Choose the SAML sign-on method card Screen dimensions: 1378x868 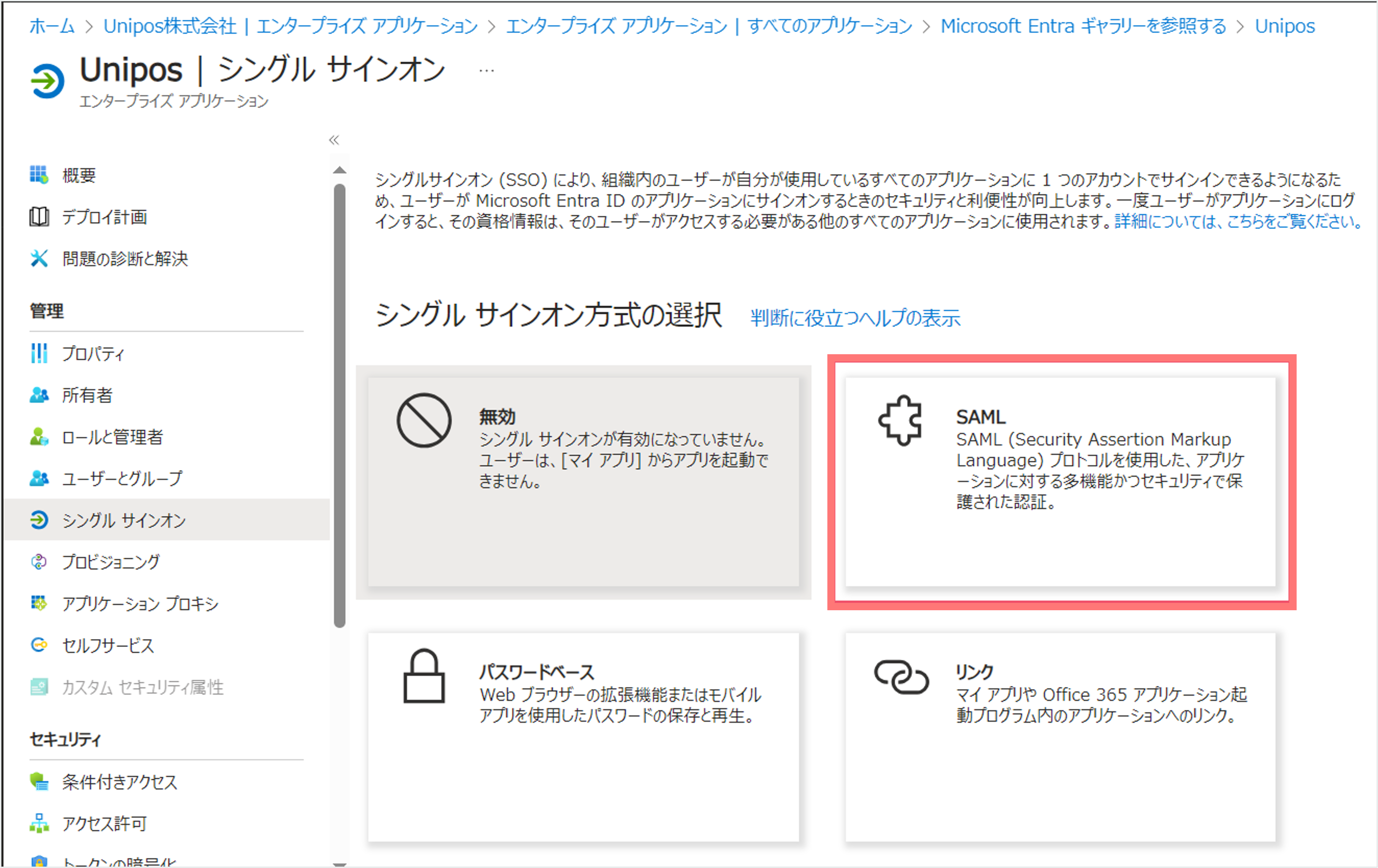click(x=1060, y=481)
